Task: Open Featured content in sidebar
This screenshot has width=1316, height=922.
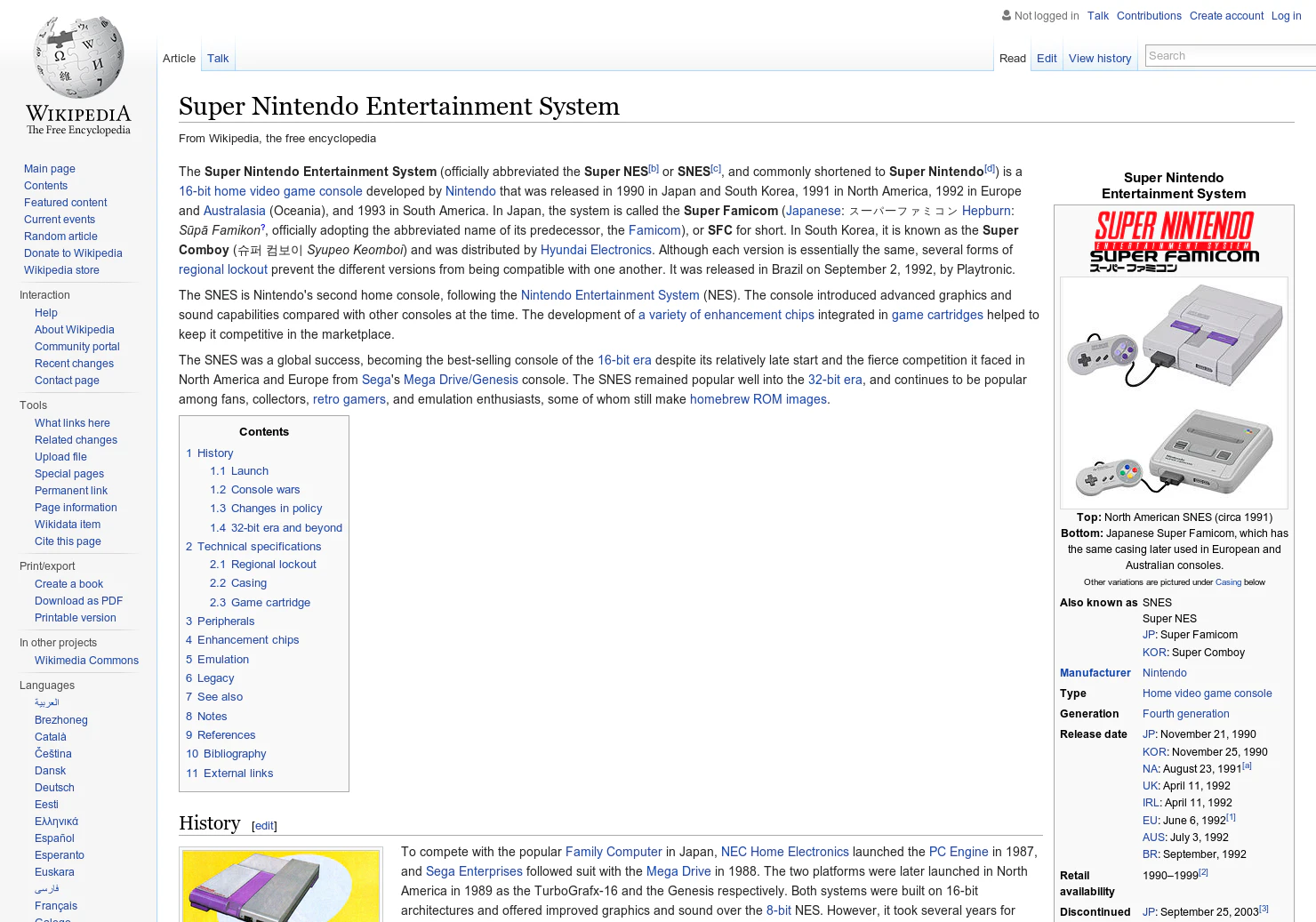Action: (x=66, y=203)
